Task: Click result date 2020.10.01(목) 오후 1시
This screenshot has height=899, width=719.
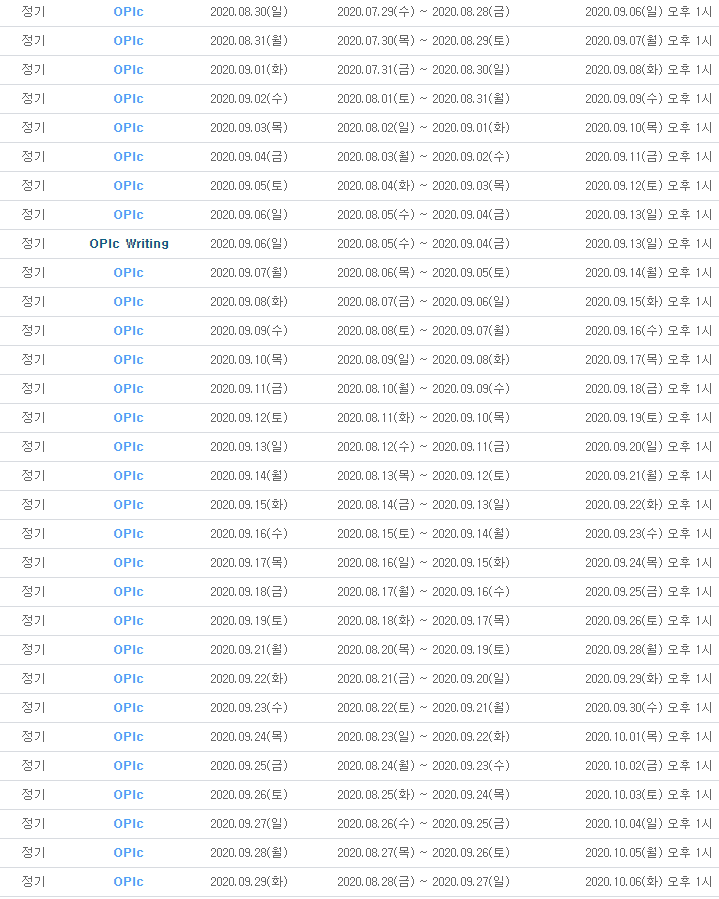Action: click(648, 737)
